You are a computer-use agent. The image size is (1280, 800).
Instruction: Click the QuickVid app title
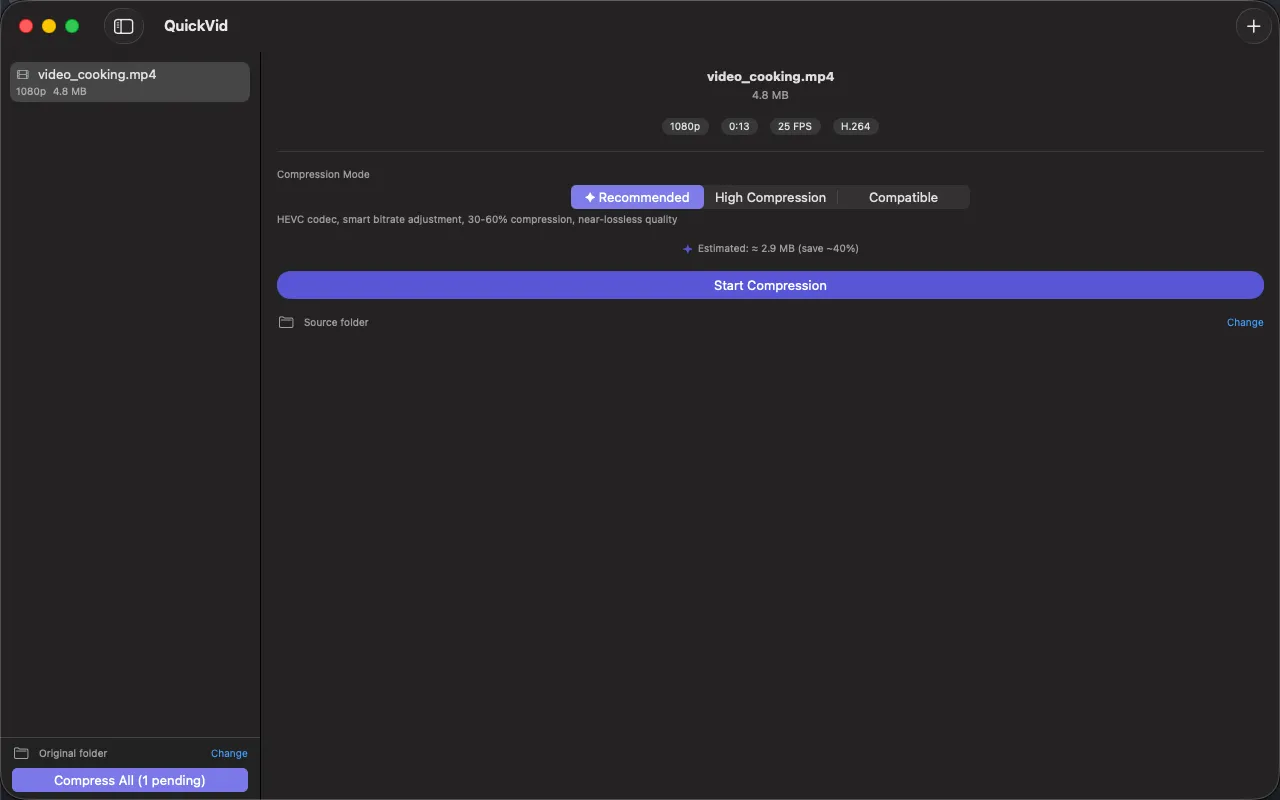(x=196, y=26)
